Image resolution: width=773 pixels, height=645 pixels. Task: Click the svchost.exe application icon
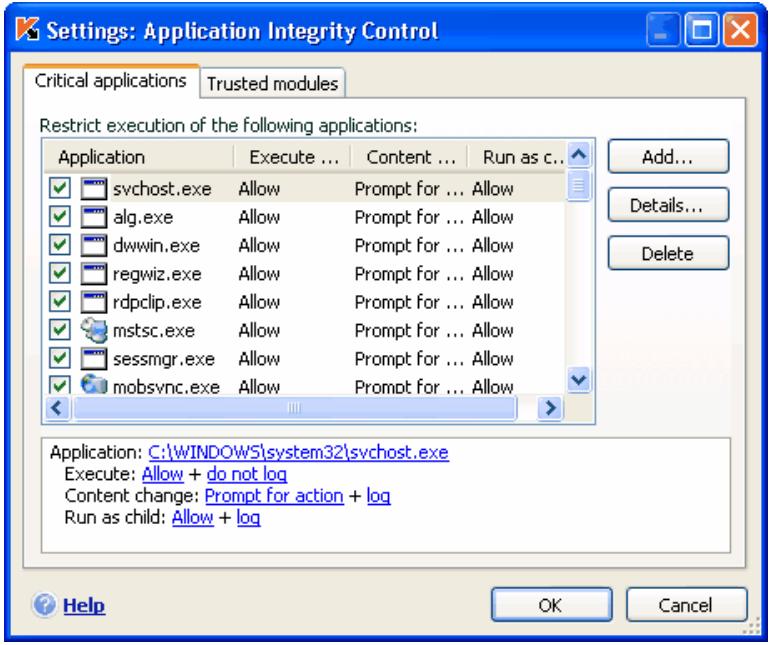coord(94,189)
